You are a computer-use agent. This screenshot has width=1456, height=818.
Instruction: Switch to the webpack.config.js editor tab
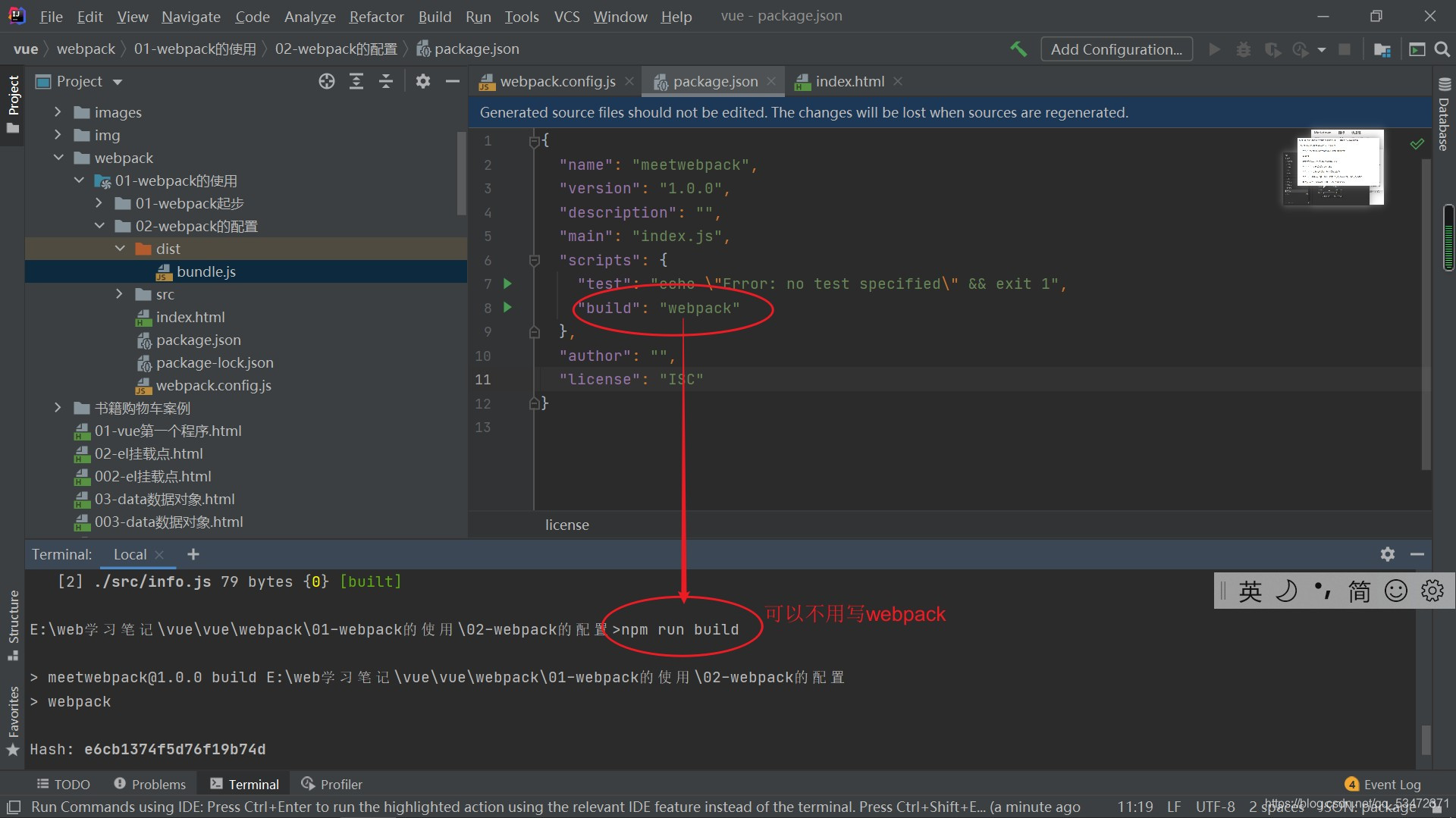556,81
